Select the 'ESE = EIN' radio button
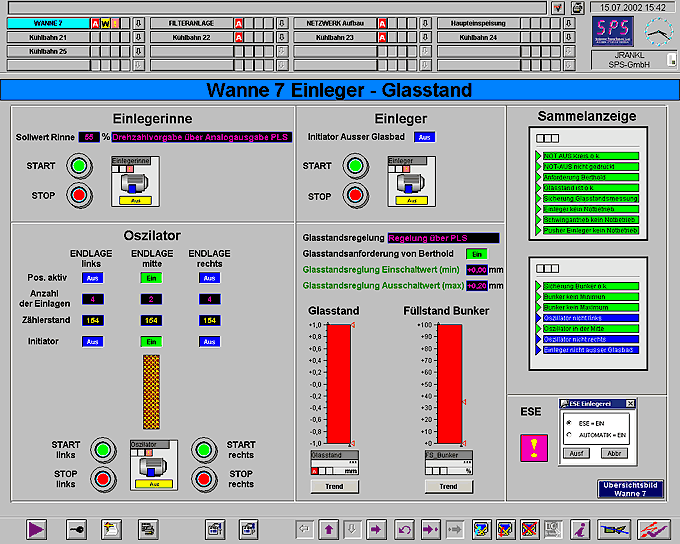The width and height of the screenshot is (680, 544). tap(569, 423)
